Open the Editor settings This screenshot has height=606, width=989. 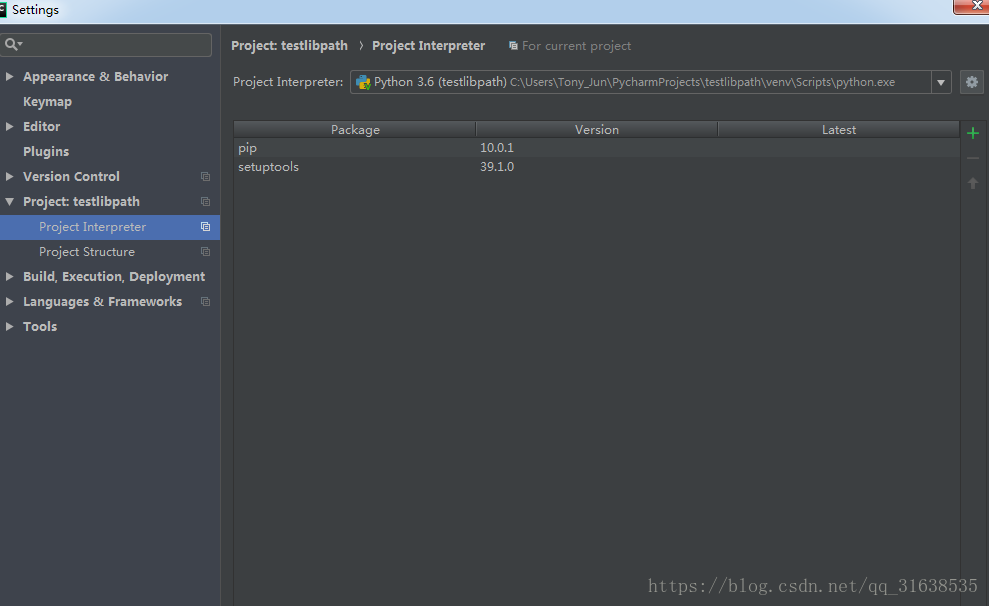[42, 126]
